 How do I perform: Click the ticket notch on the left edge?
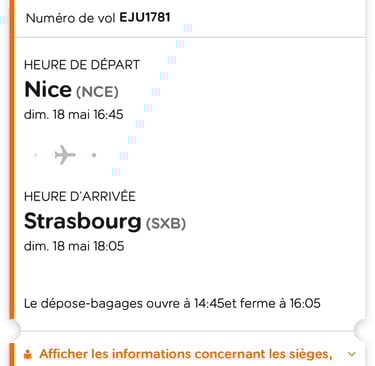15,330
